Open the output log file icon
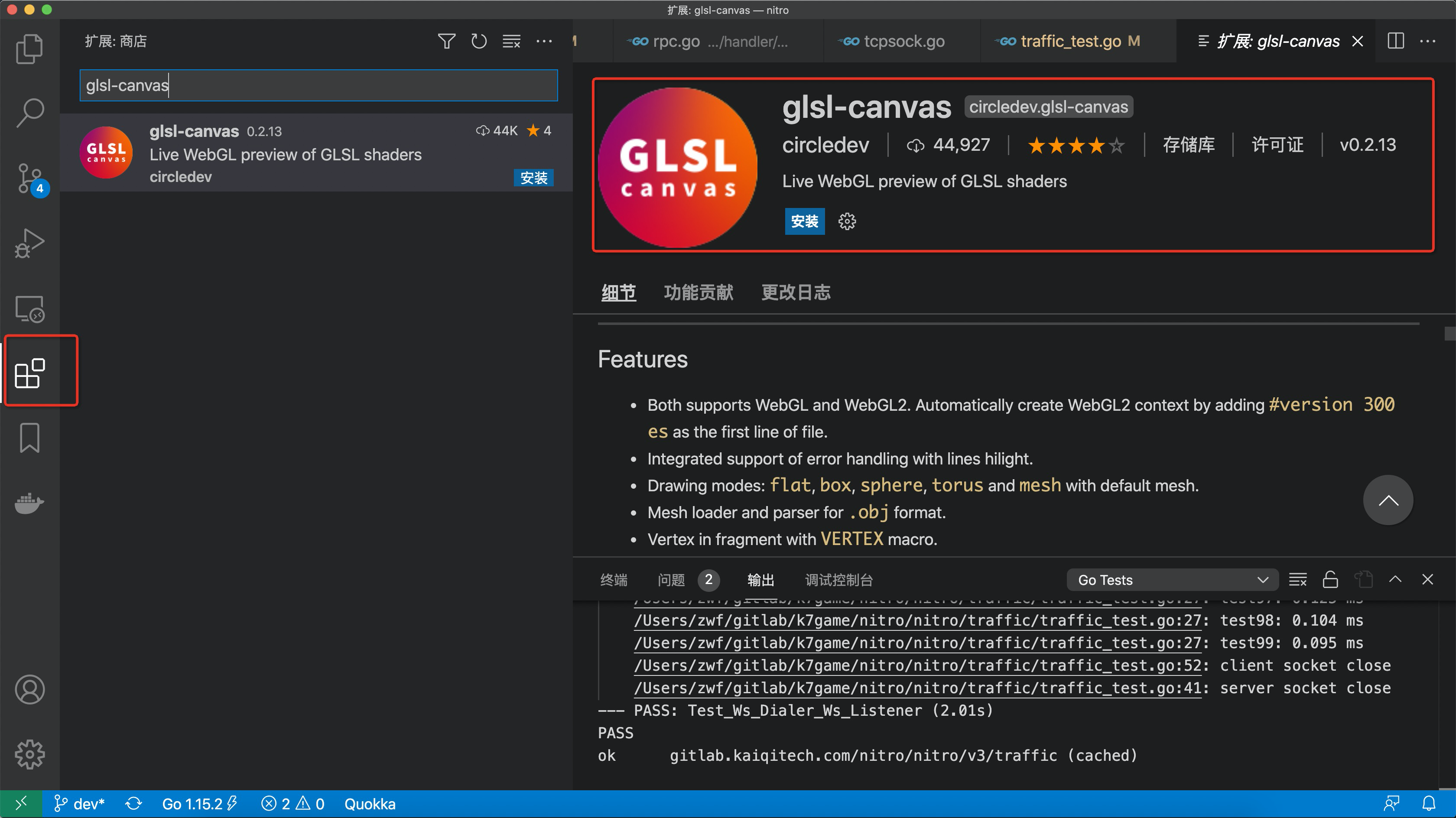 coord(1363,579)
